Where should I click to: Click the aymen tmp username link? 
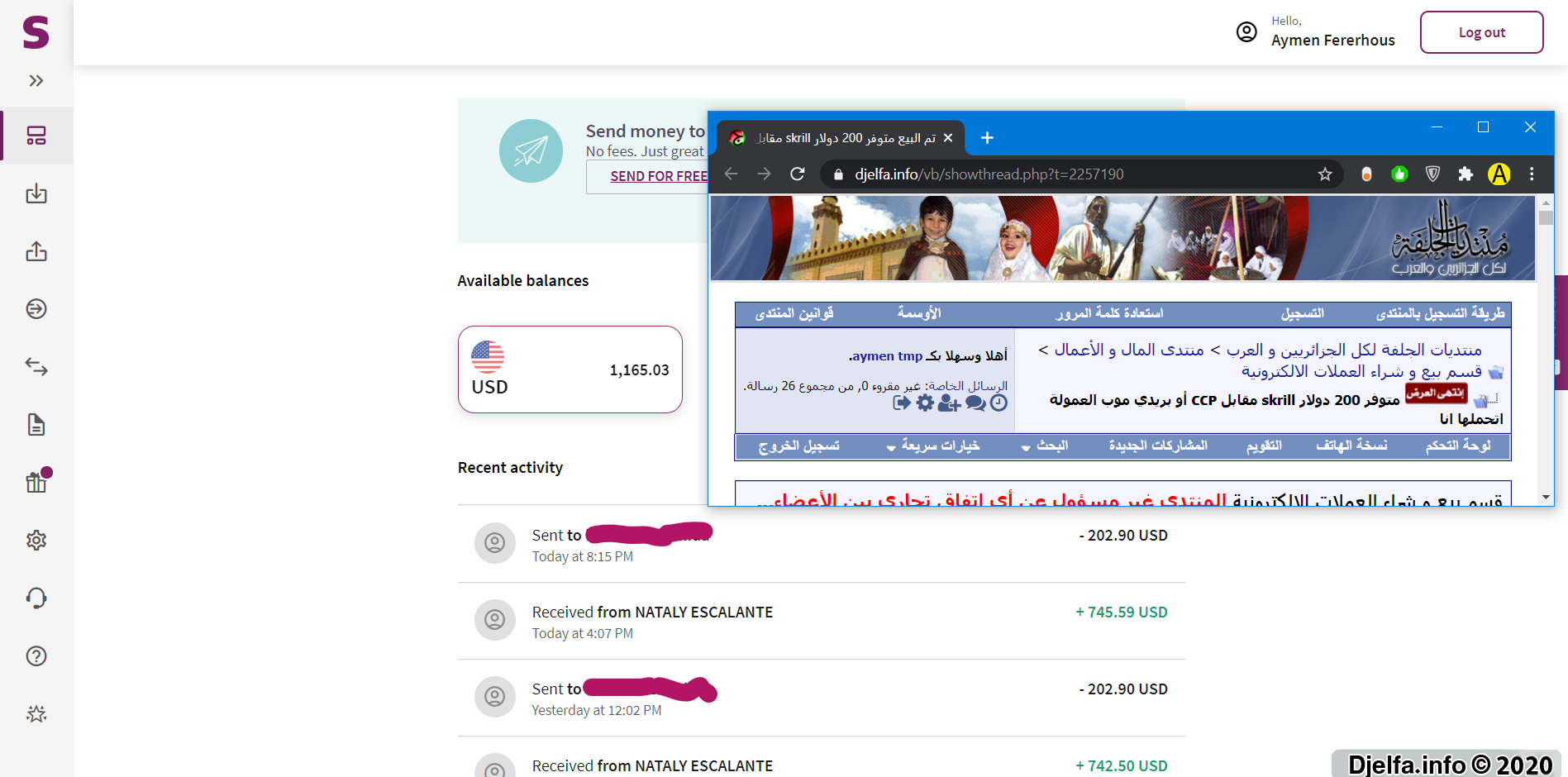coord(887,355)
